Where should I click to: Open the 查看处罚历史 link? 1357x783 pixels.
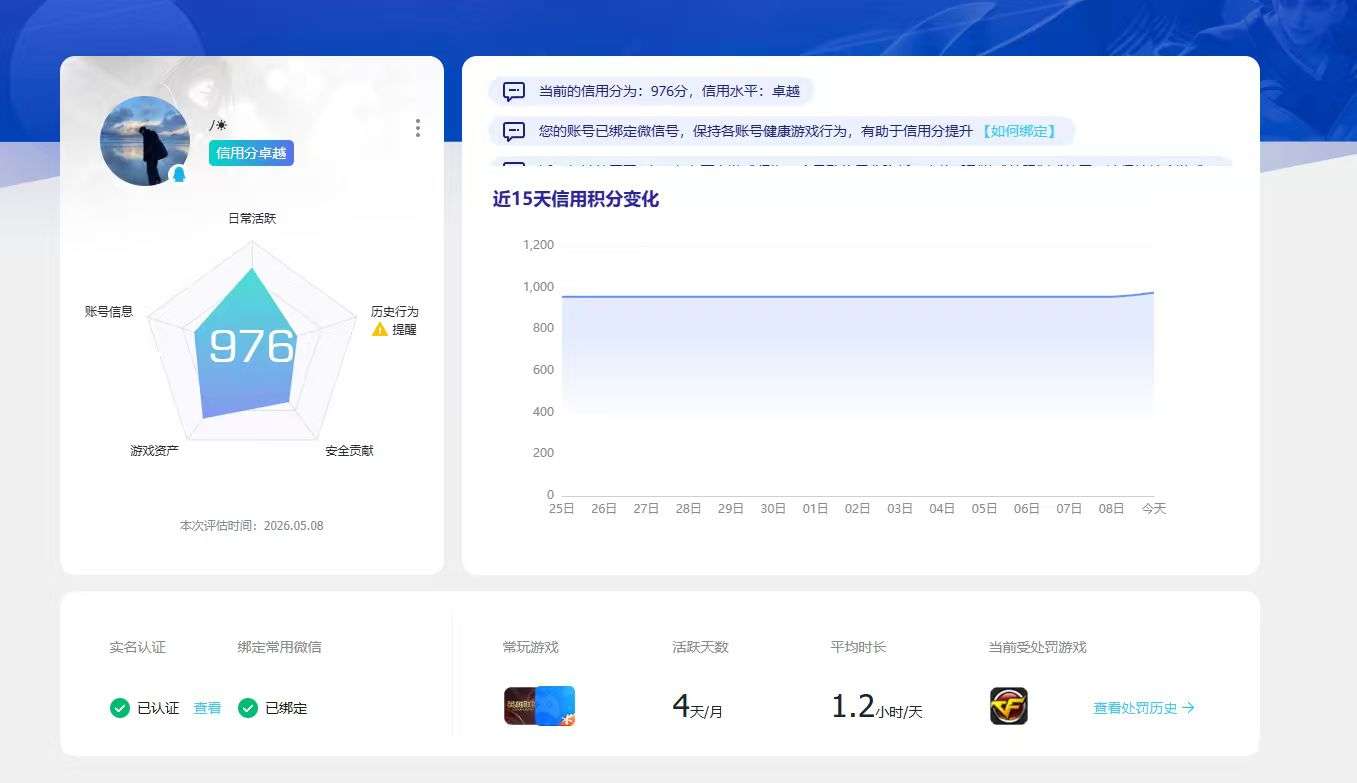tap(1144, 708)
